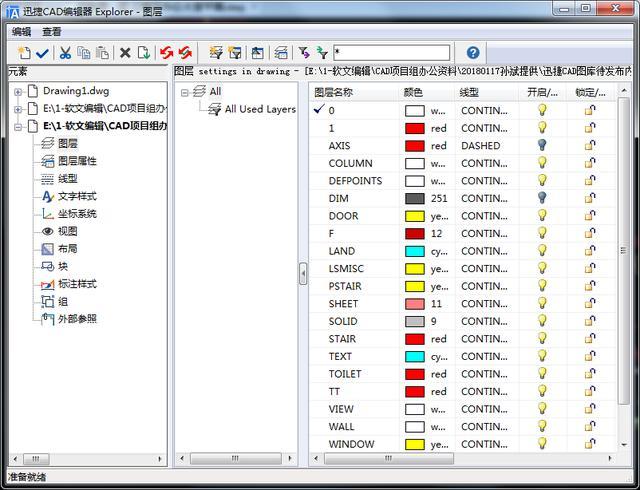Open the 查看 menu
The image size is (640, 490).
point(51,31)
